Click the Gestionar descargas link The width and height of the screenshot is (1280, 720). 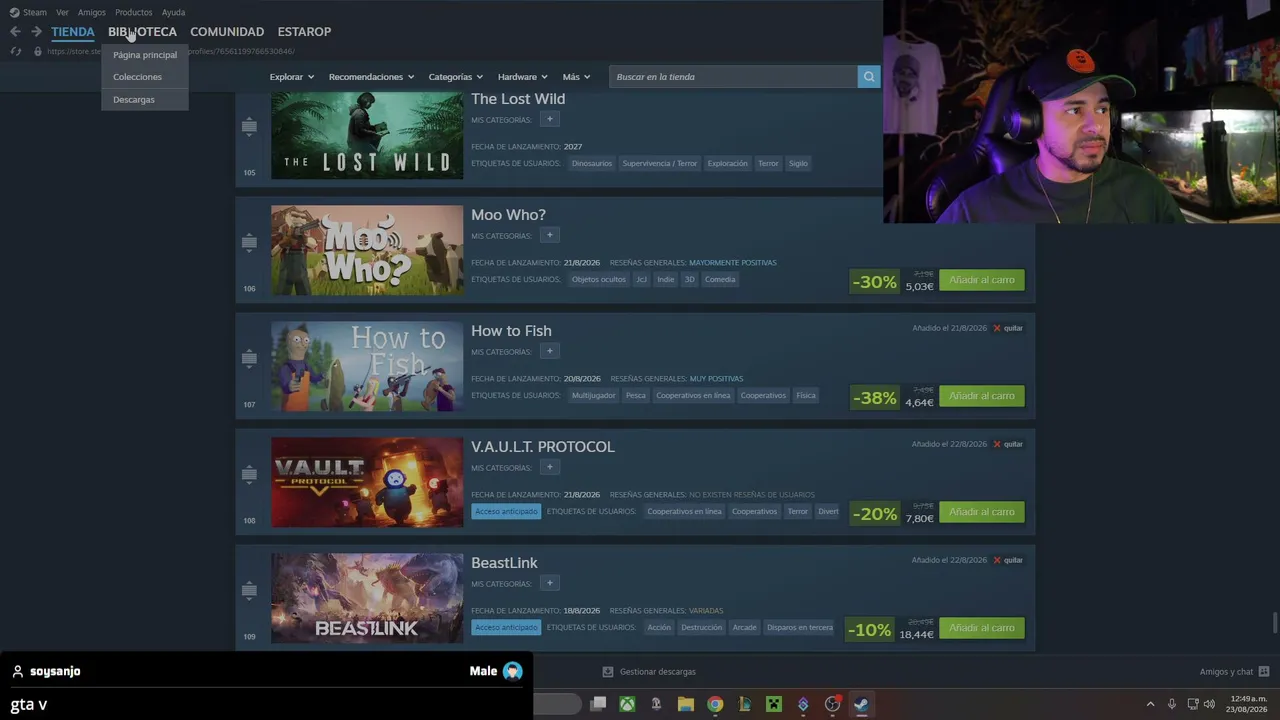(x=657, y=672)
